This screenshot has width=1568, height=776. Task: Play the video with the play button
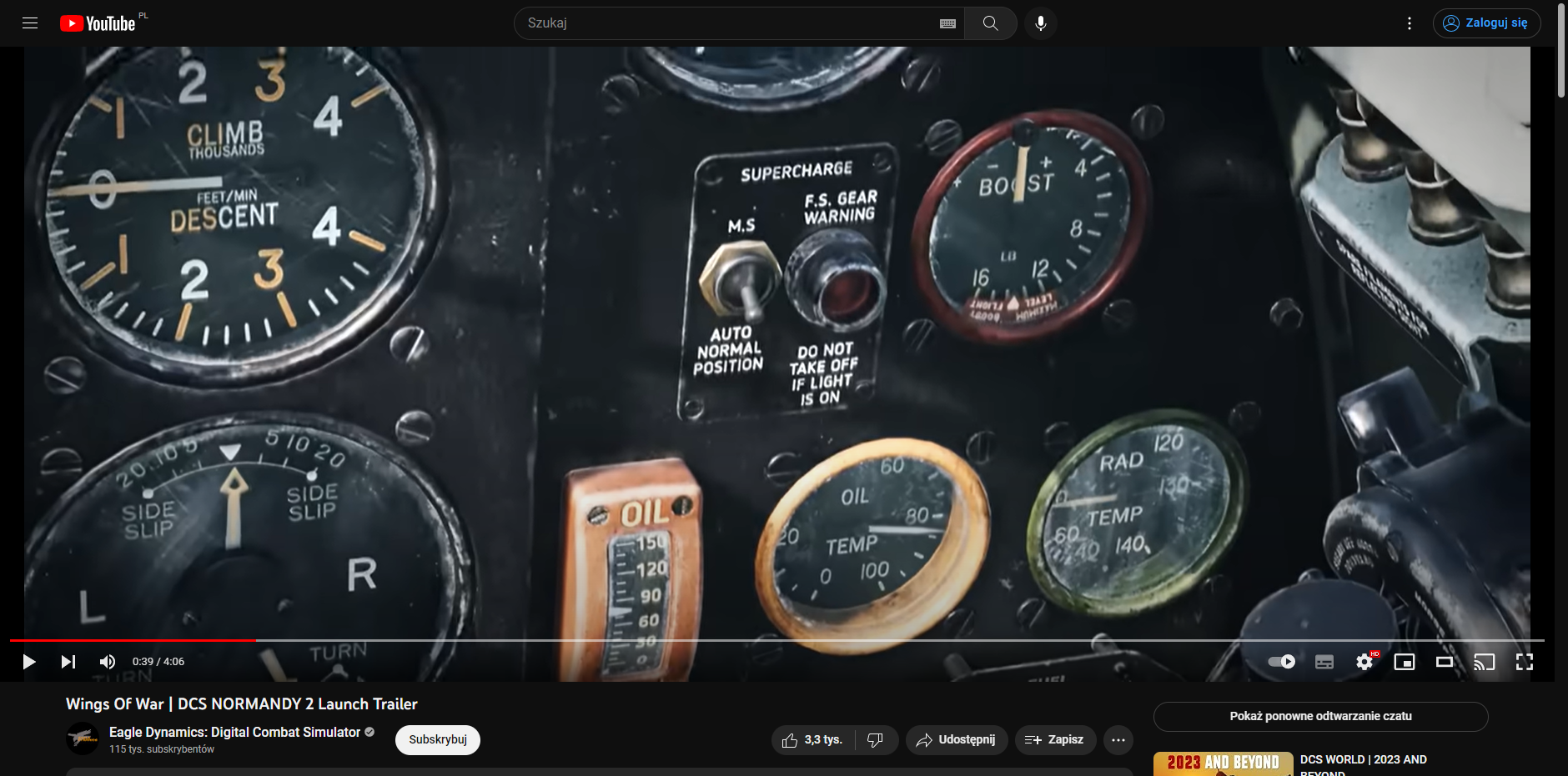29,662
